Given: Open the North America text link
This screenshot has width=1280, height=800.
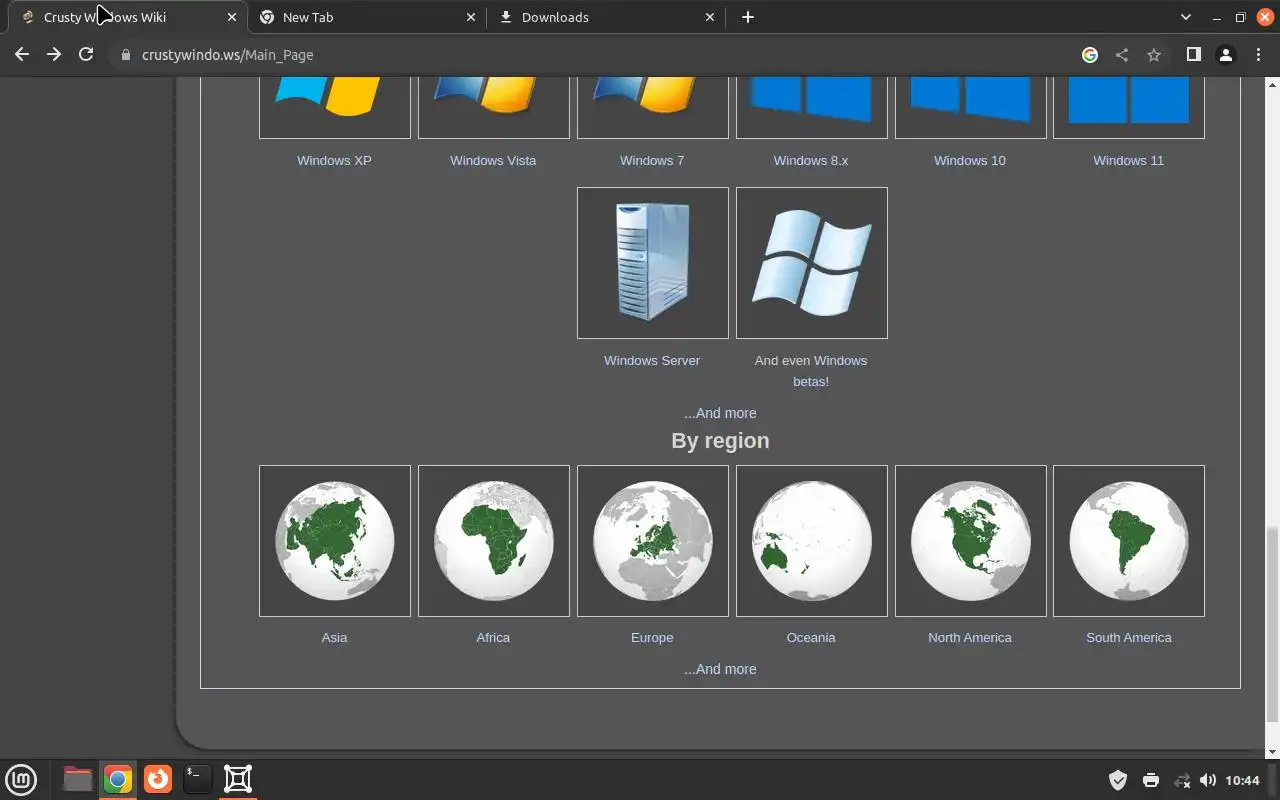Looking at the screenshot, I should (970, 637).
